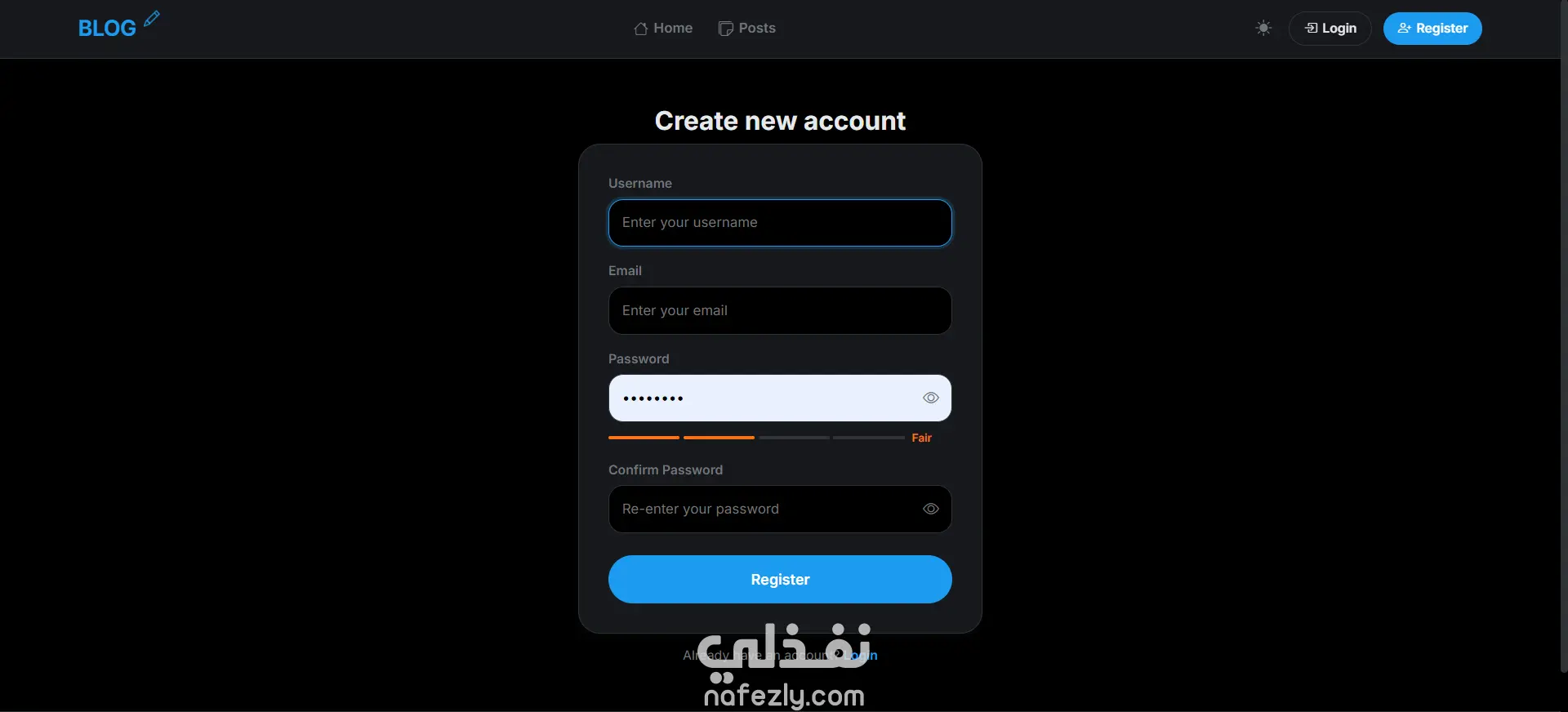
Task: Click the note icon next to Posts
Action: [725, 29]
